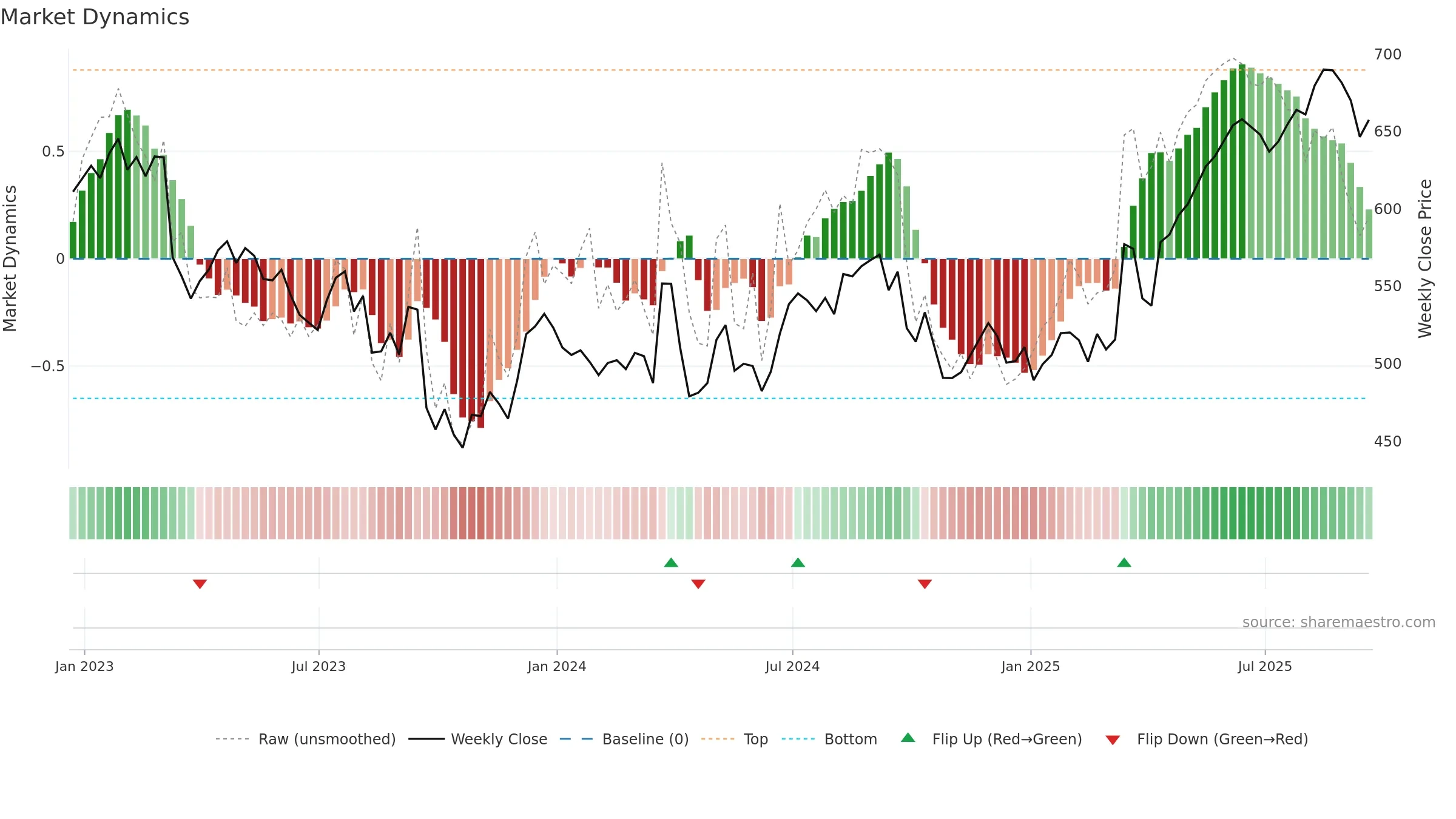Click the tallest dark green bar near June 2025

(1242, 161)
